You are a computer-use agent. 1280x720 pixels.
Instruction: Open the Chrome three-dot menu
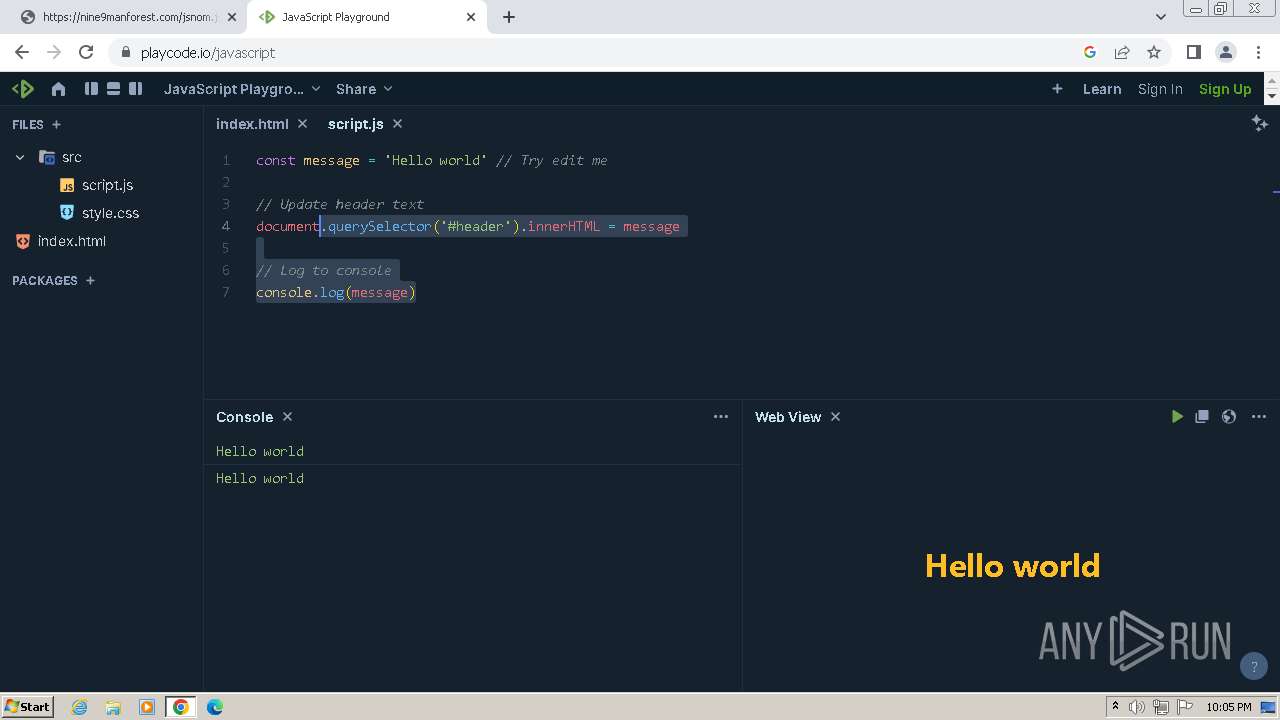1257,52
